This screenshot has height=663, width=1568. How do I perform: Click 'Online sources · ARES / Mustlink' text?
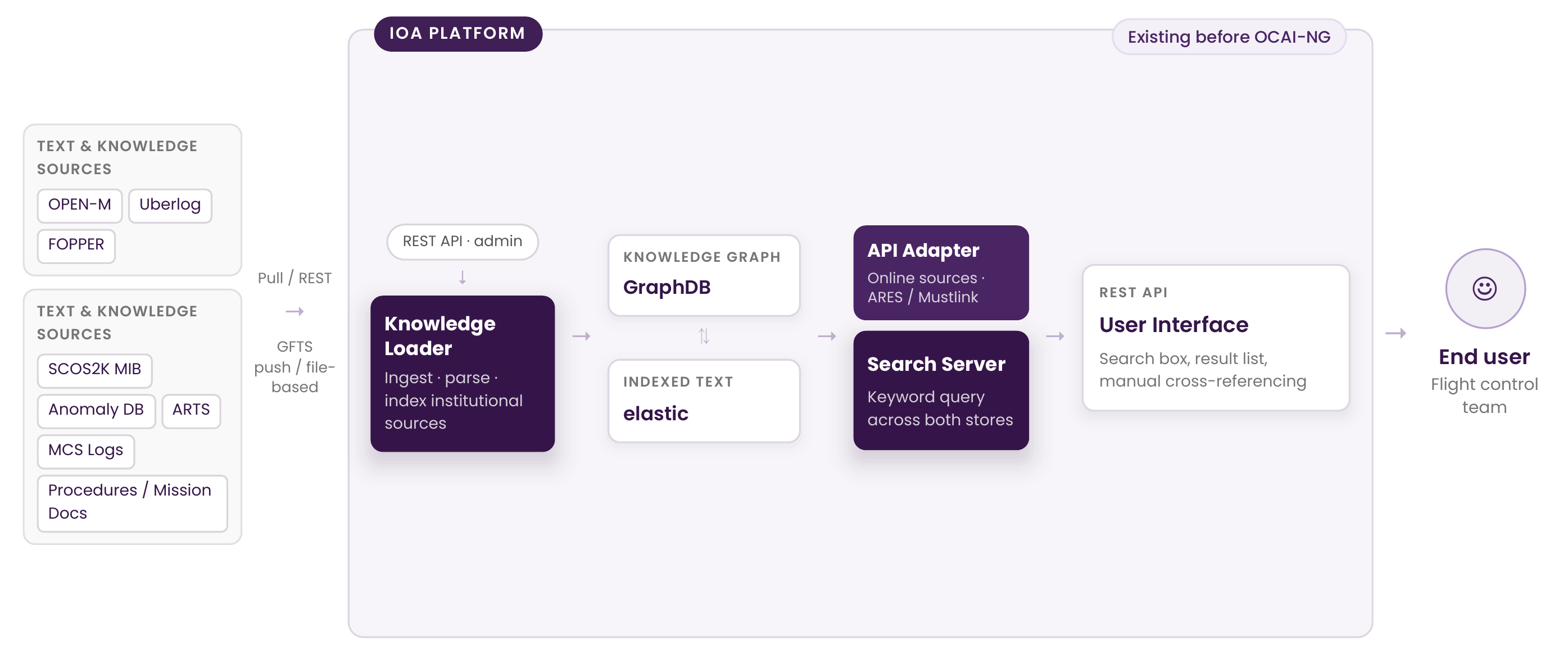point(925,287)
